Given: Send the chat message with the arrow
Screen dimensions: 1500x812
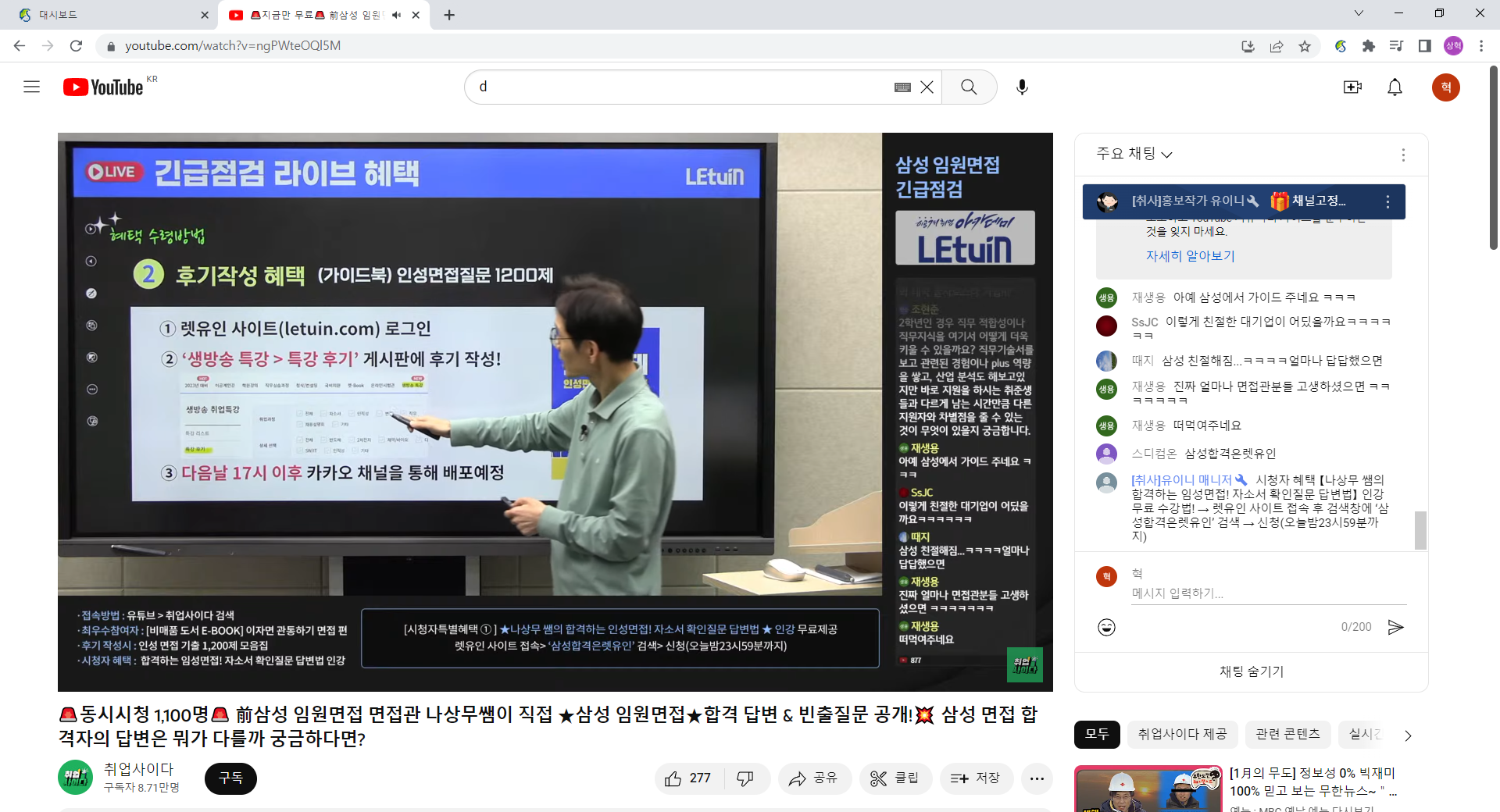Looking at the screenshot, I should 1395,627.
